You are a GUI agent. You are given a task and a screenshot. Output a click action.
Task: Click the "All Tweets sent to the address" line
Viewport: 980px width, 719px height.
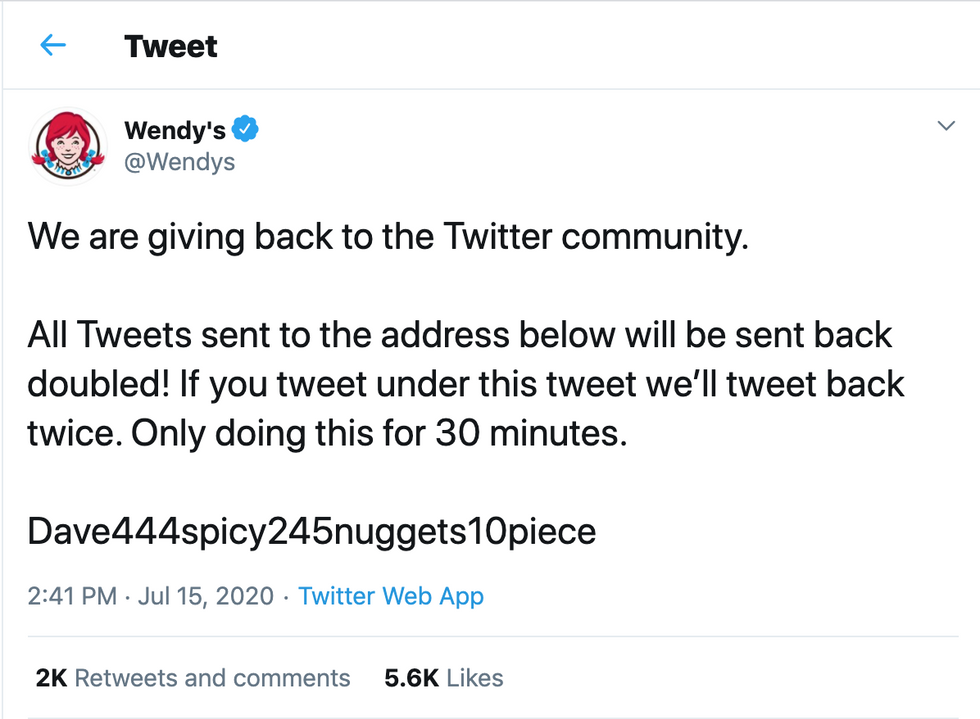(459, 334)
